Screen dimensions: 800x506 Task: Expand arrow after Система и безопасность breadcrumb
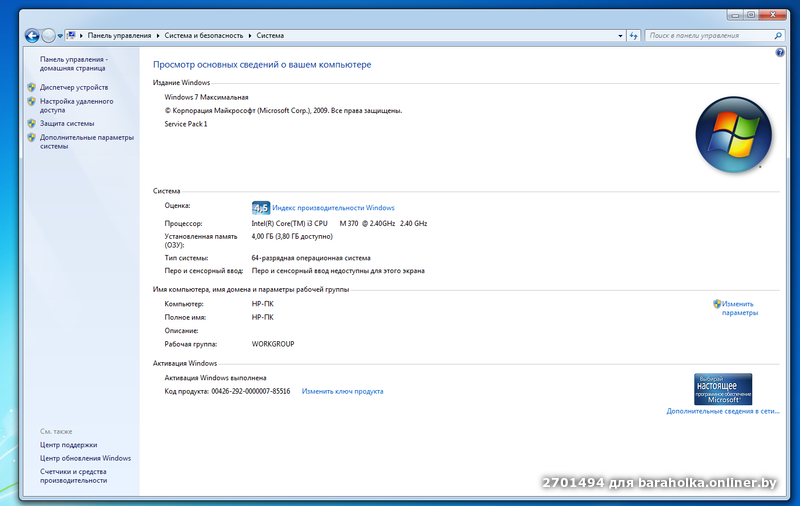[250, 36]
